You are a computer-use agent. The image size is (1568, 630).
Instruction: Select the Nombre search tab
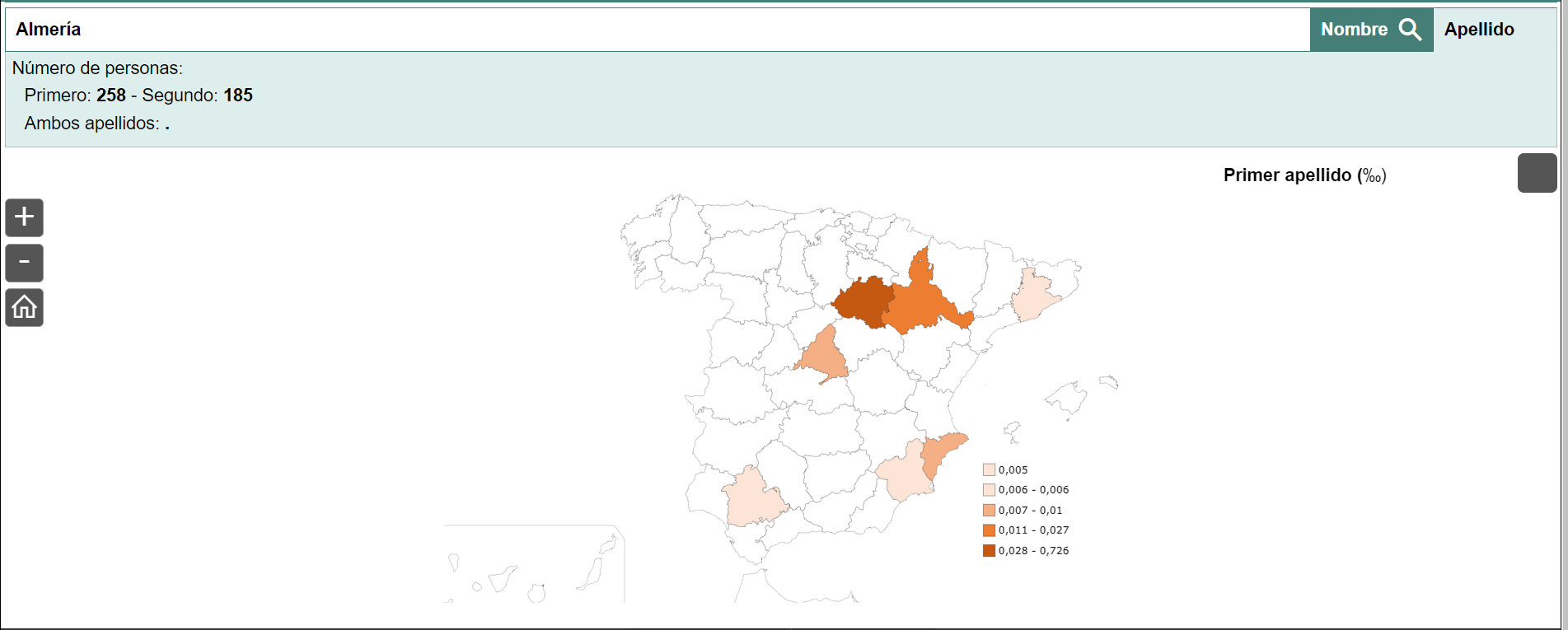coord(1372,30)
